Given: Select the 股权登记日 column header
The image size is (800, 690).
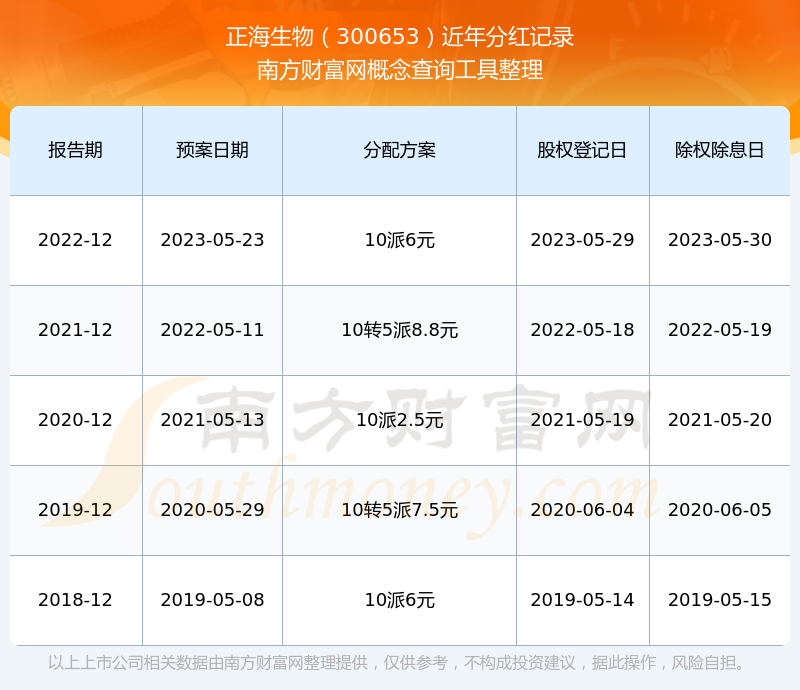Looking at the screenshot, I should pyautogui.click(x=582, y=150).
